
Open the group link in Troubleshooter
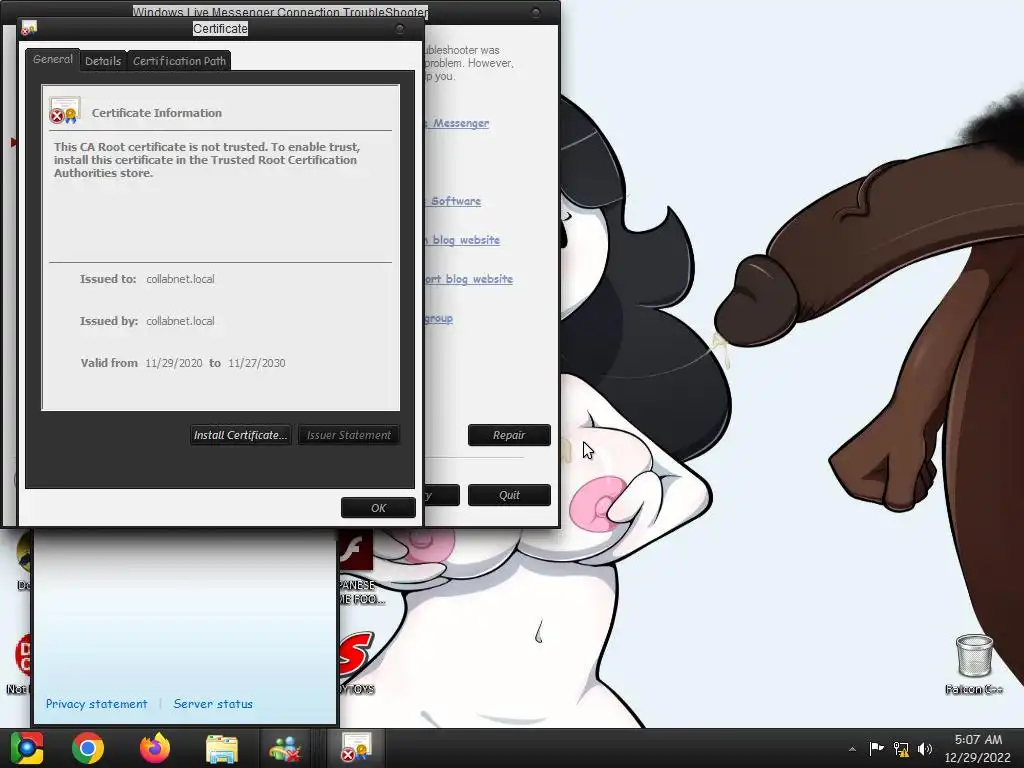(x=438, y=318)
